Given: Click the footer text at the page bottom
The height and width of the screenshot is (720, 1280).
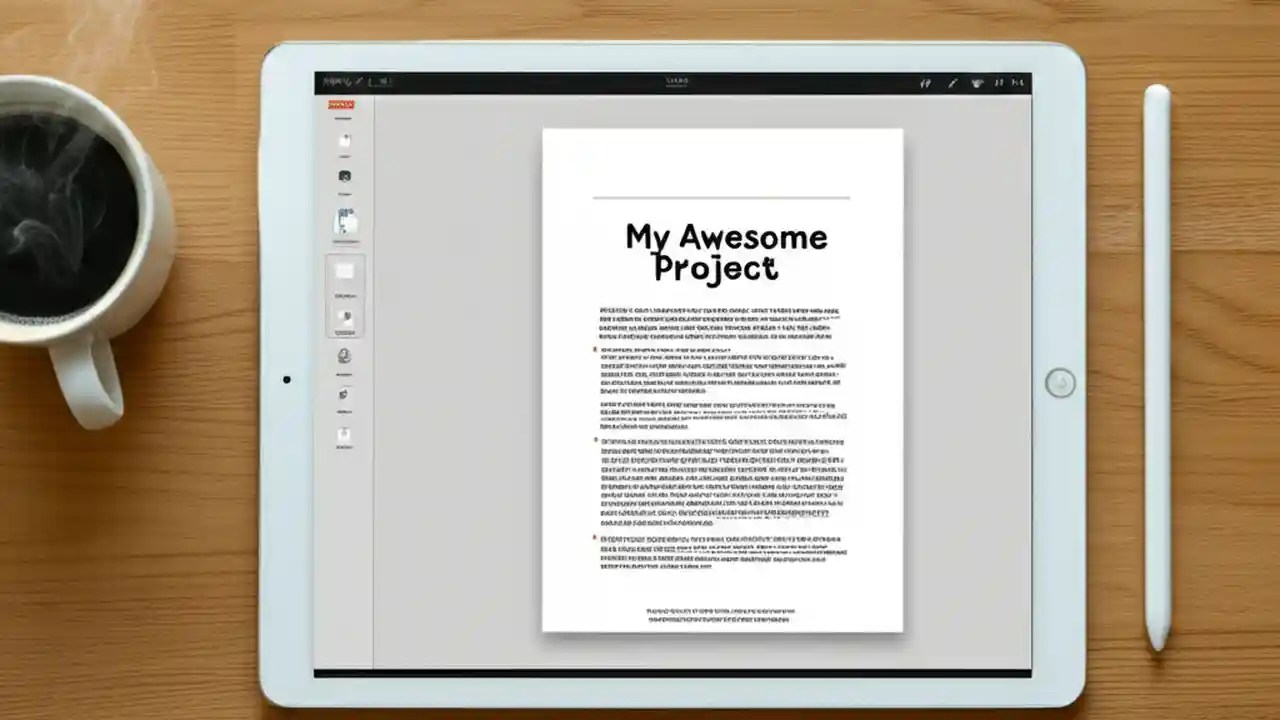Looking at the screenshot, I should click(722, 615).
